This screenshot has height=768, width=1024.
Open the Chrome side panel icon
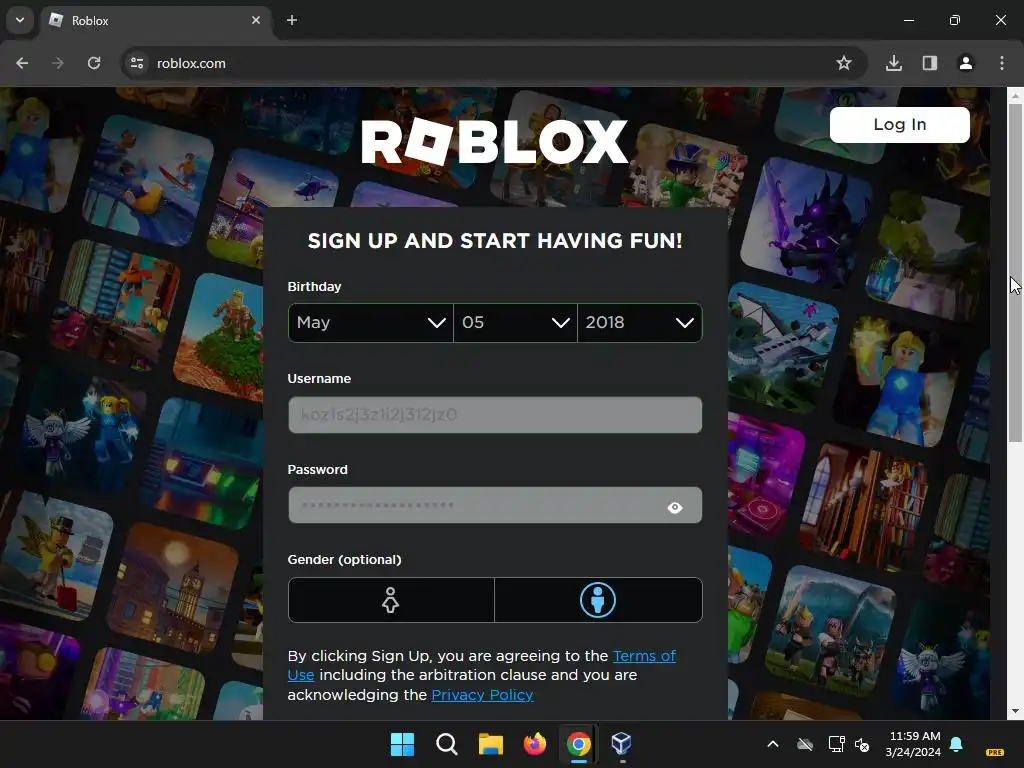click(930, 63)
